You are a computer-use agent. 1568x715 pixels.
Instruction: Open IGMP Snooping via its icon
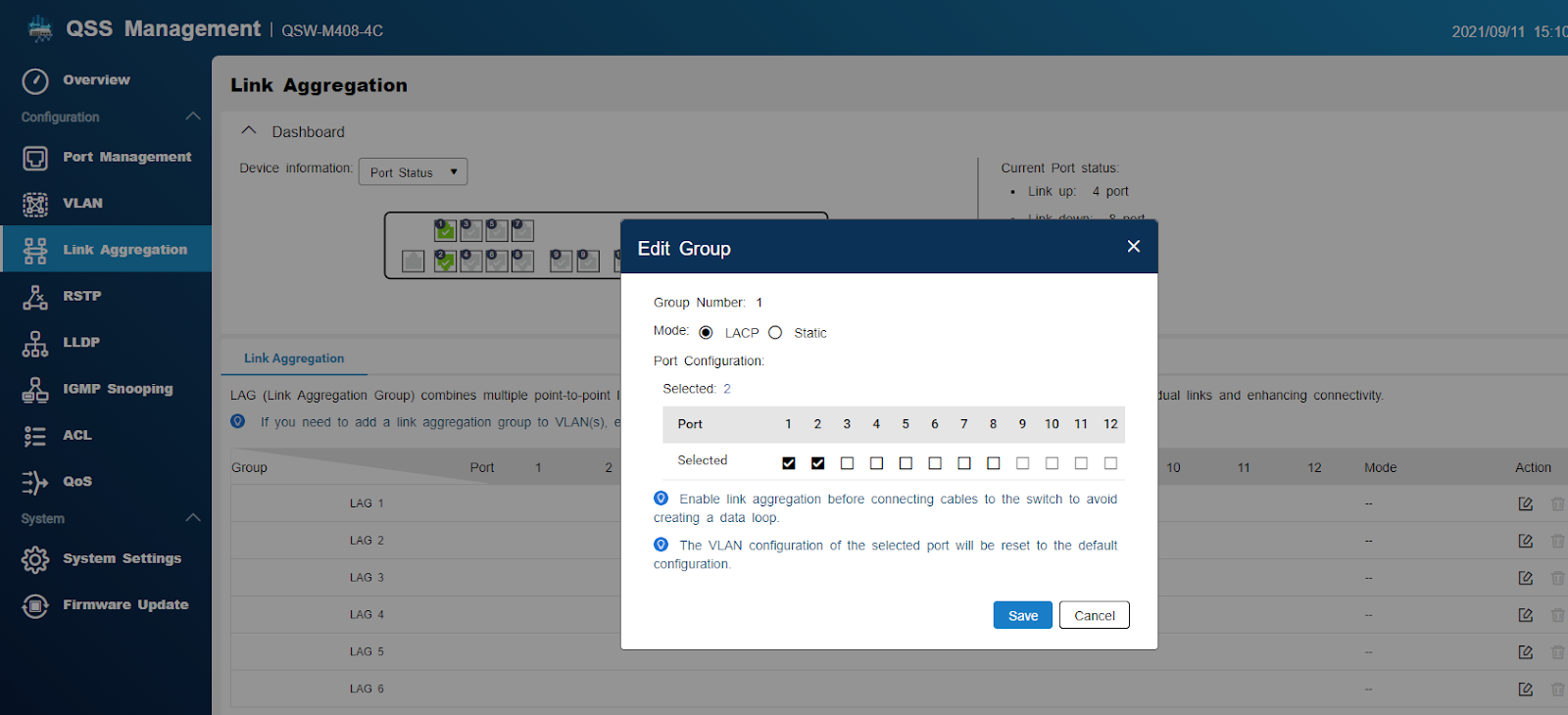point(35,390)
